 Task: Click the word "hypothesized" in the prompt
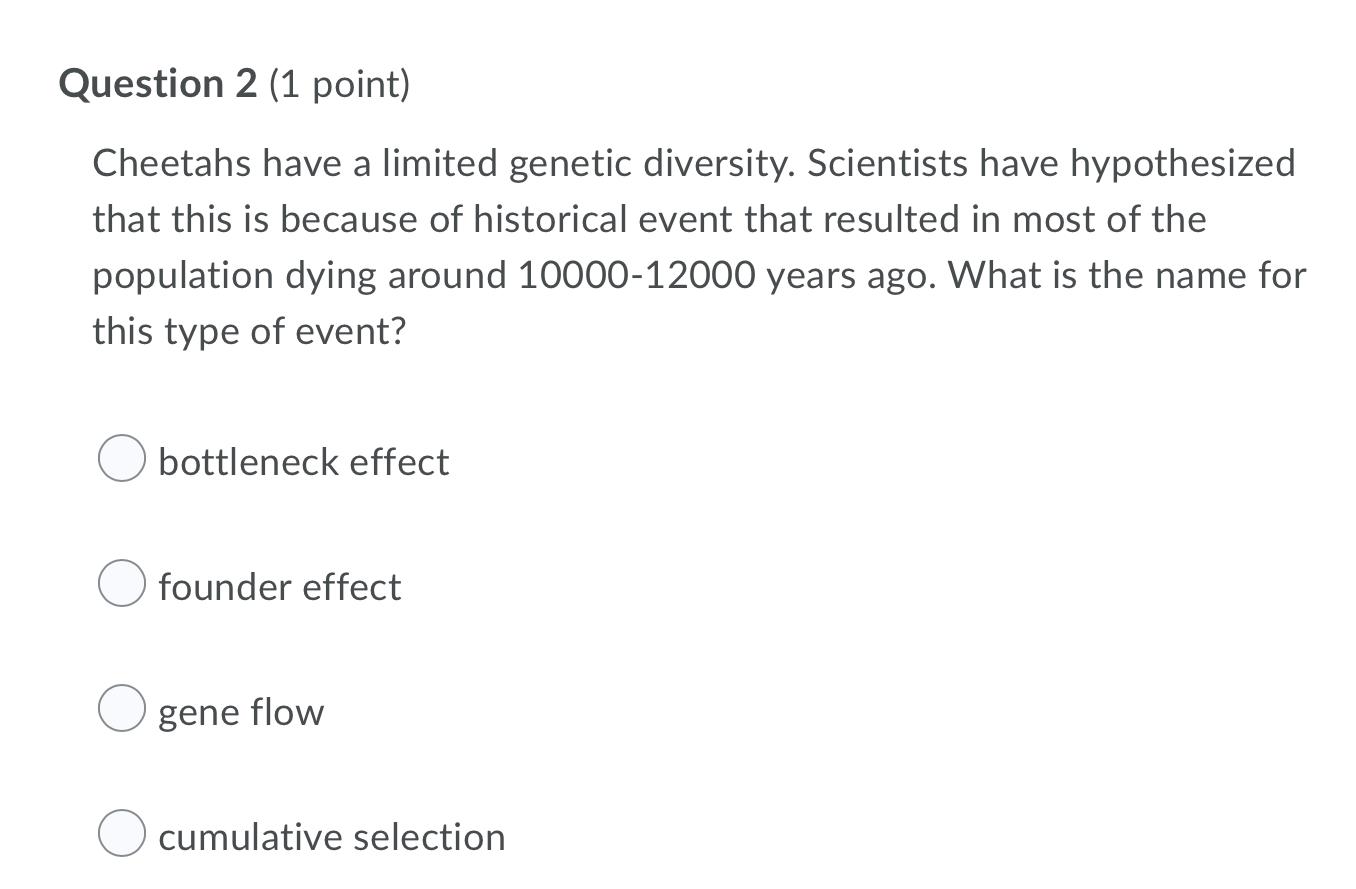click(x=1183, y=165)
